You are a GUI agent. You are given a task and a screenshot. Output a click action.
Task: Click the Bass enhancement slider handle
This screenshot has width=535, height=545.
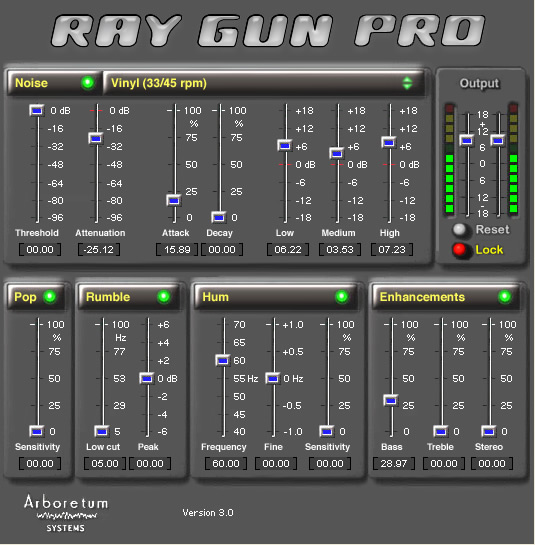(390, 400)
